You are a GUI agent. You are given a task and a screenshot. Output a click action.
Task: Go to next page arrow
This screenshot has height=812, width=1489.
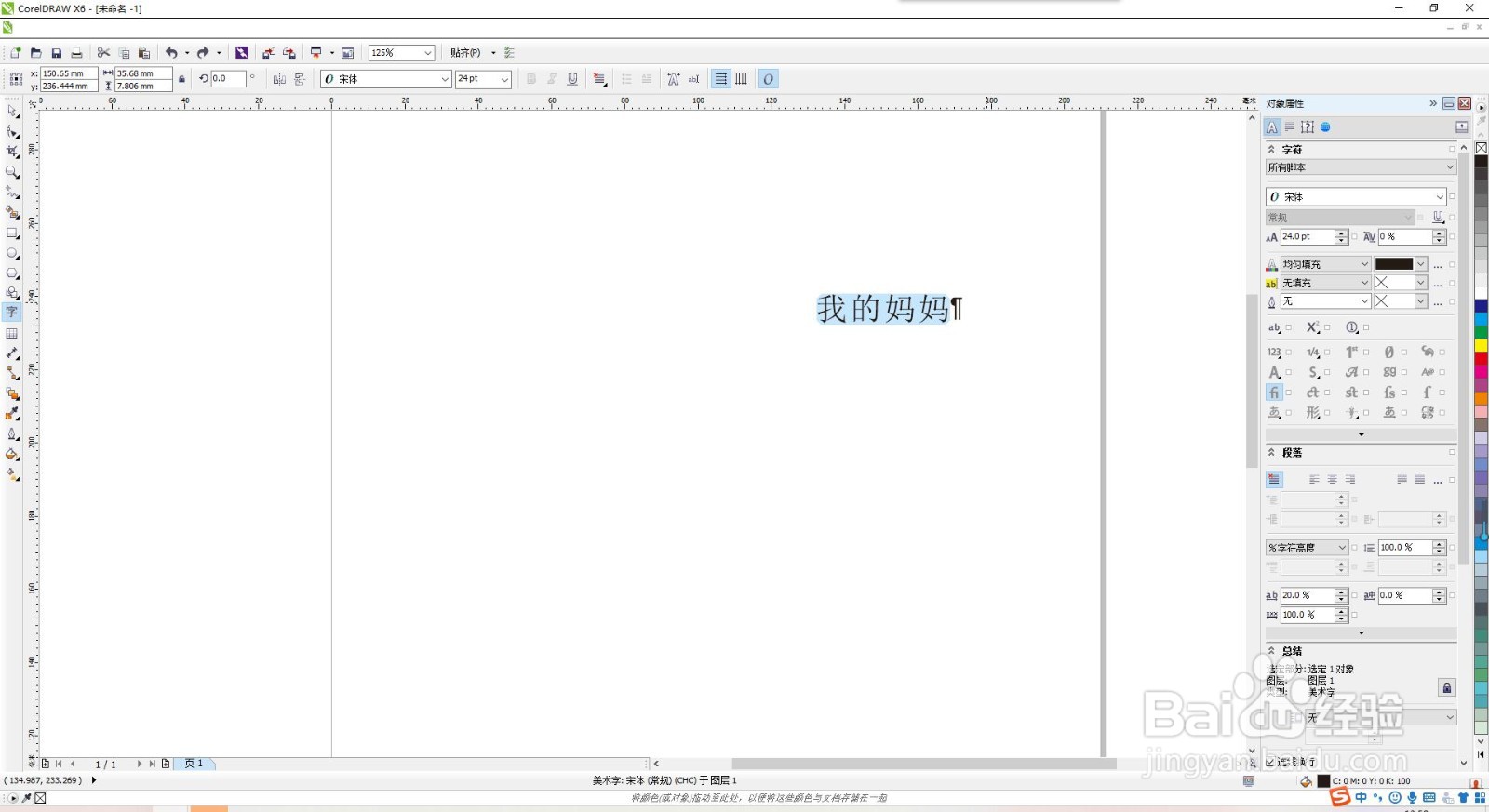[x=140, y=764]
